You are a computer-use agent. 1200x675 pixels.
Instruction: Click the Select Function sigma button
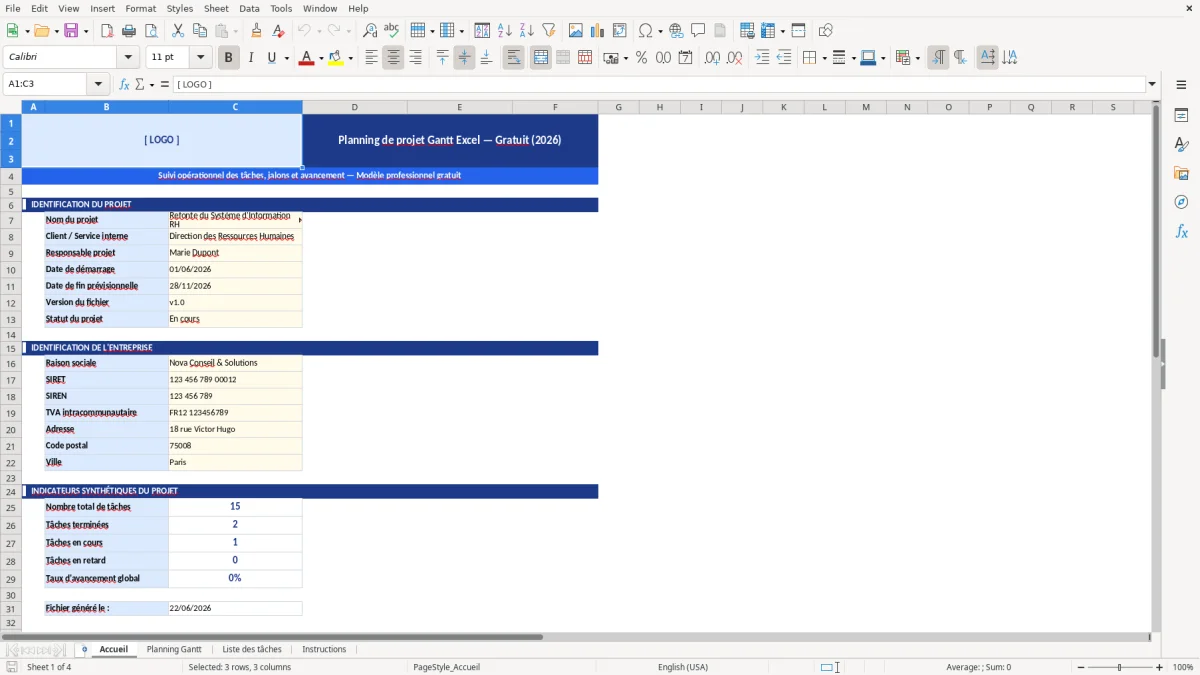click(x=139, y=84)
